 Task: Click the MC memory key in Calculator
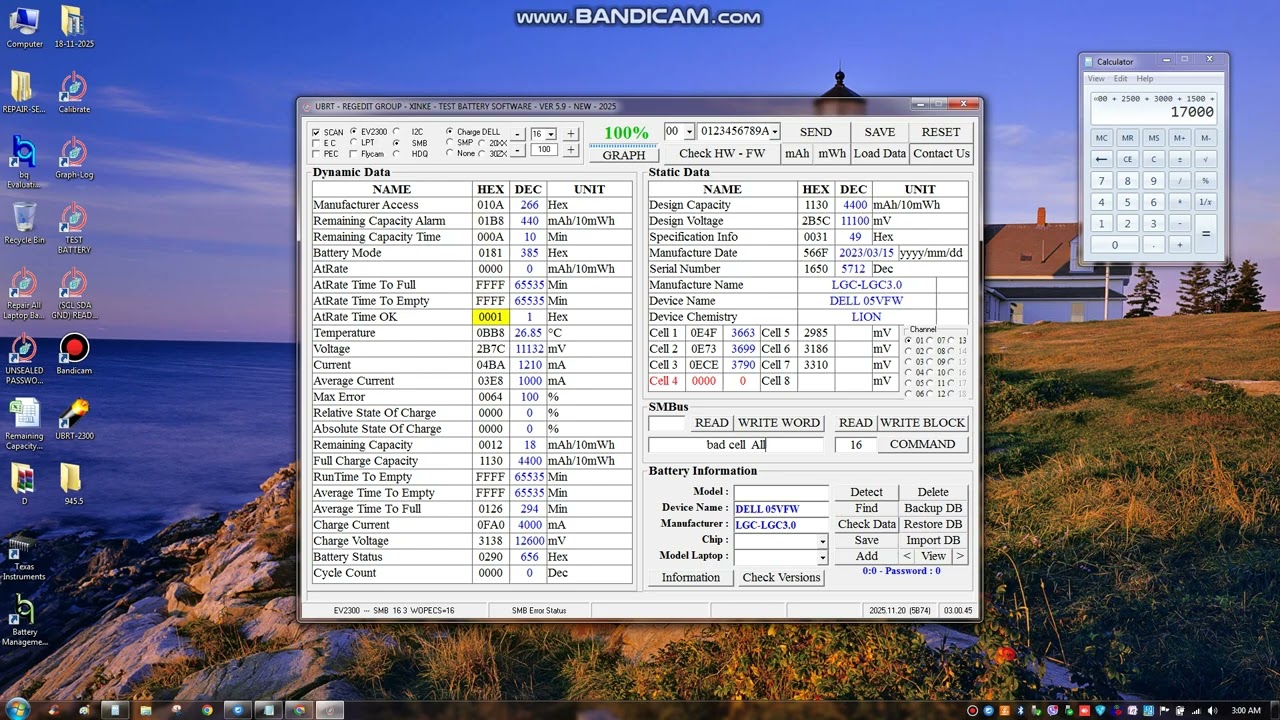pos(1101,138)
